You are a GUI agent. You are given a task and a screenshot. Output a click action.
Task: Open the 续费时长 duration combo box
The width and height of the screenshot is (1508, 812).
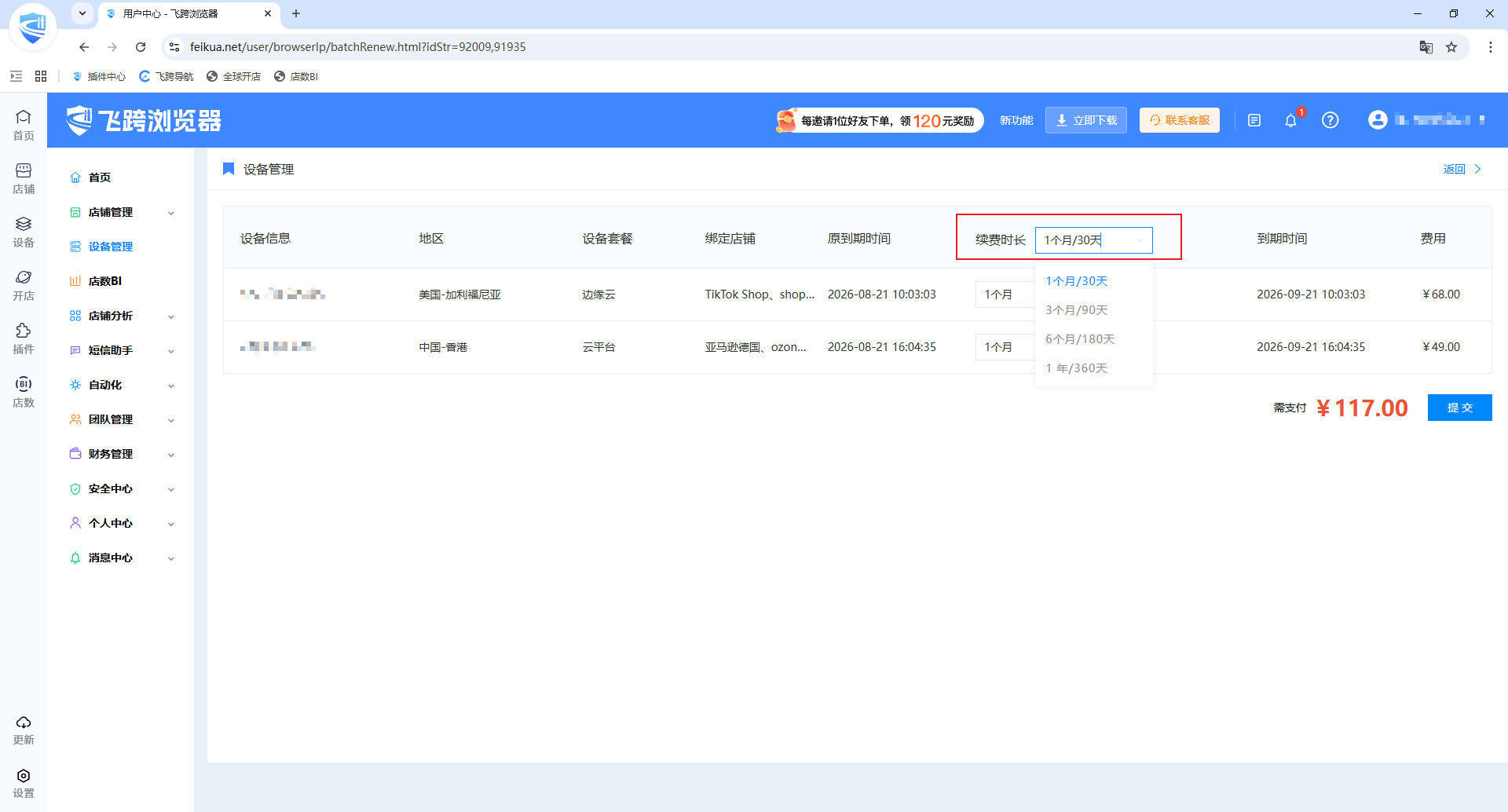click(1093, 240)
